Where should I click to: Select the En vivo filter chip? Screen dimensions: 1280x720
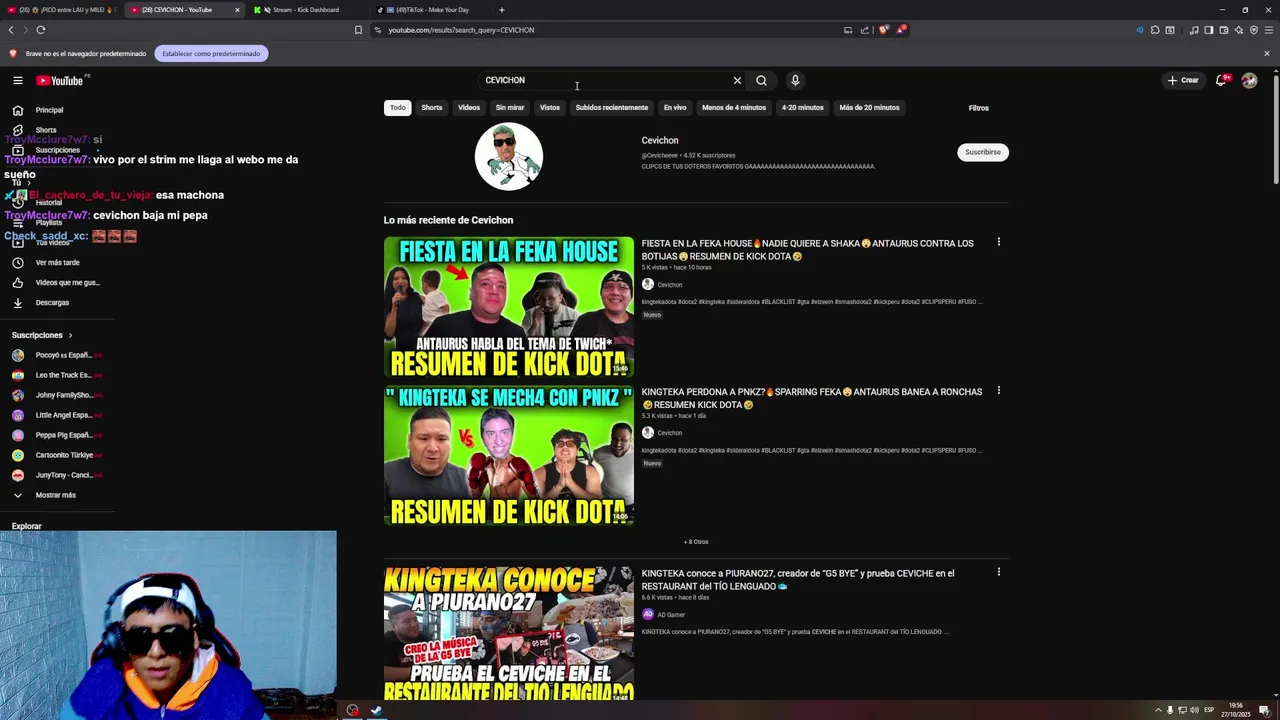[x=675, y=107]
